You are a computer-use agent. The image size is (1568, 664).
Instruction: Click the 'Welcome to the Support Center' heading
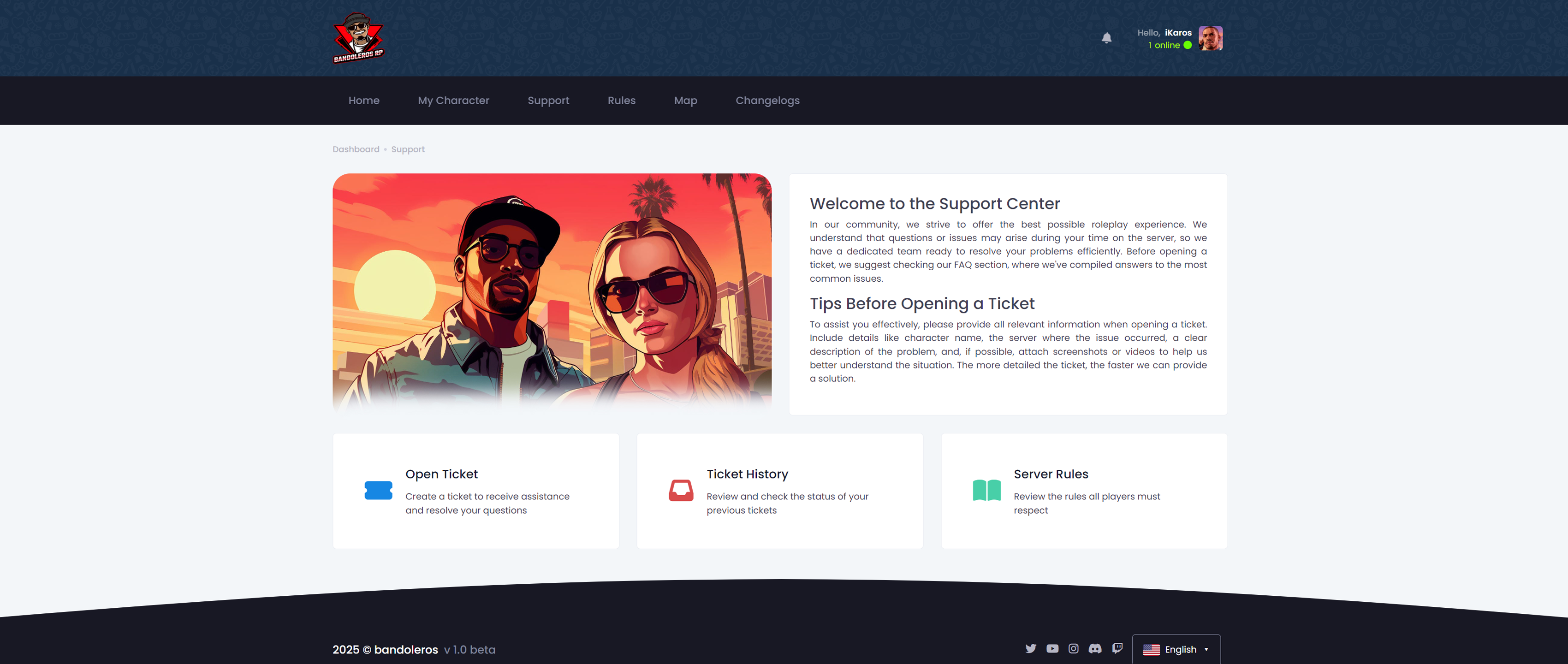(x=934, y=204)
